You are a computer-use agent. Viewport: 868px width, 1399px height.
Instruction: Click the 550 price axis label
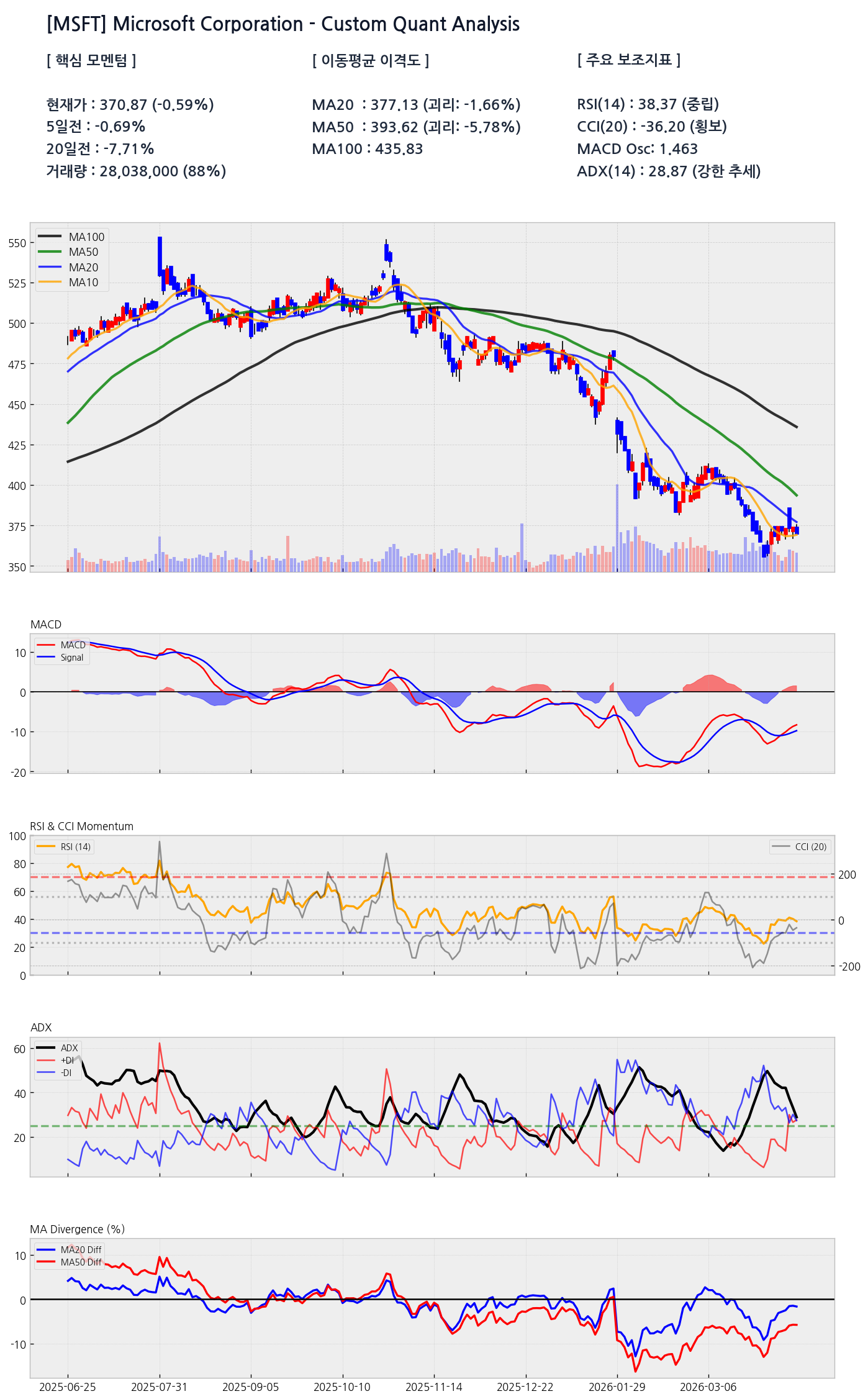click(17, 243)
